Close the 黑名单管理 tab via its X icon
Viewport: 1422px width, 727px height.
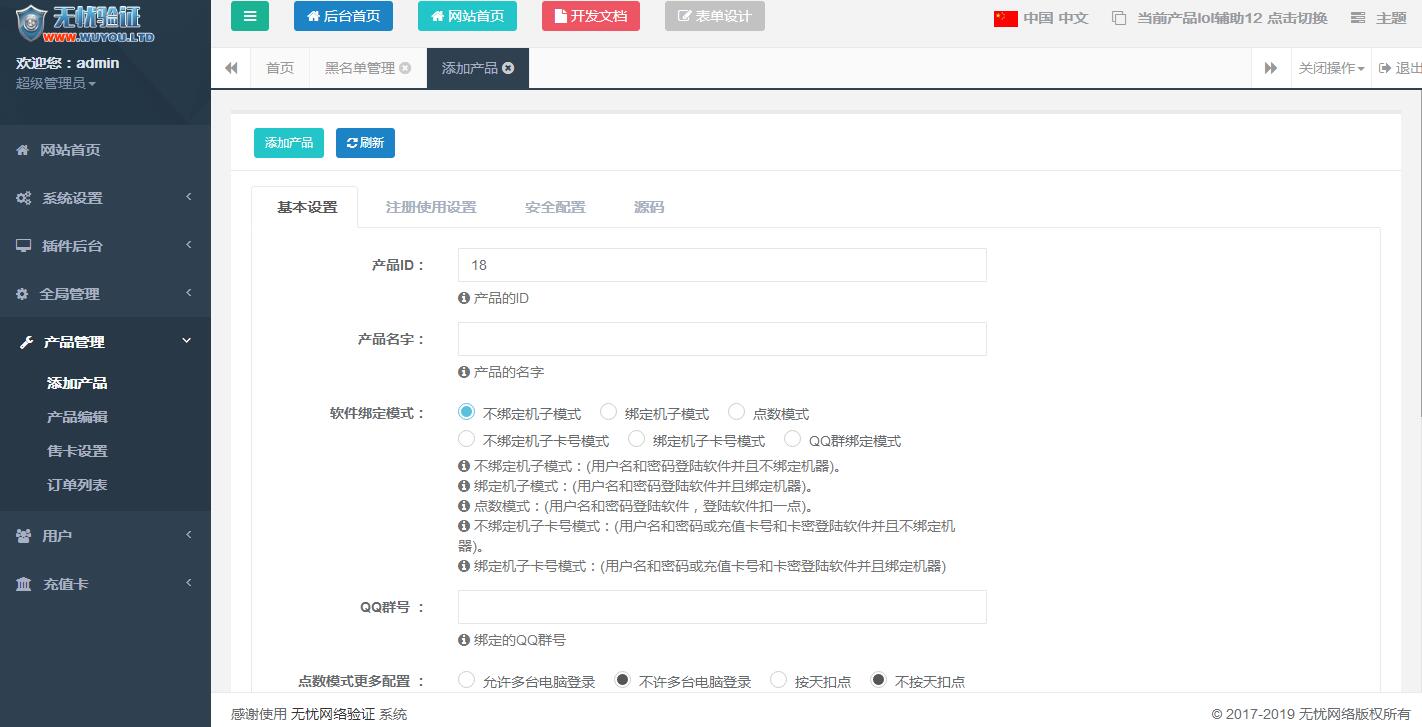pyautogui.click(x=405, y=68)
